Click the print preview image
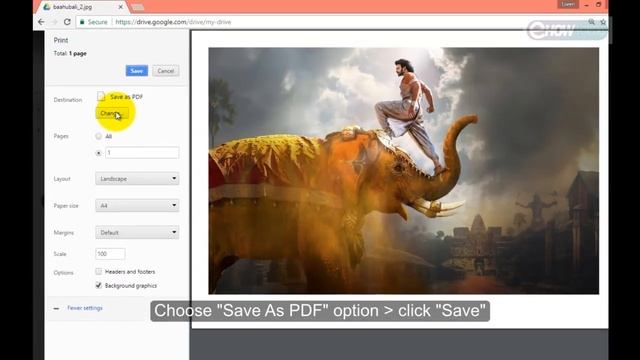This screenshot has width=640, height=360. click(404, 171)
